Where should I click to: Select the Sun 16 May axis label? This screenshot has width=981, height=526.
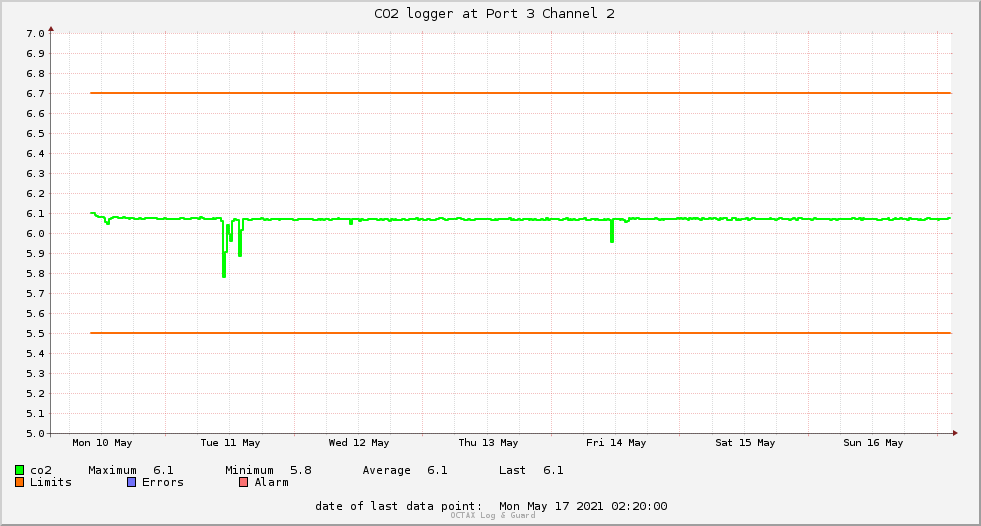873,443
